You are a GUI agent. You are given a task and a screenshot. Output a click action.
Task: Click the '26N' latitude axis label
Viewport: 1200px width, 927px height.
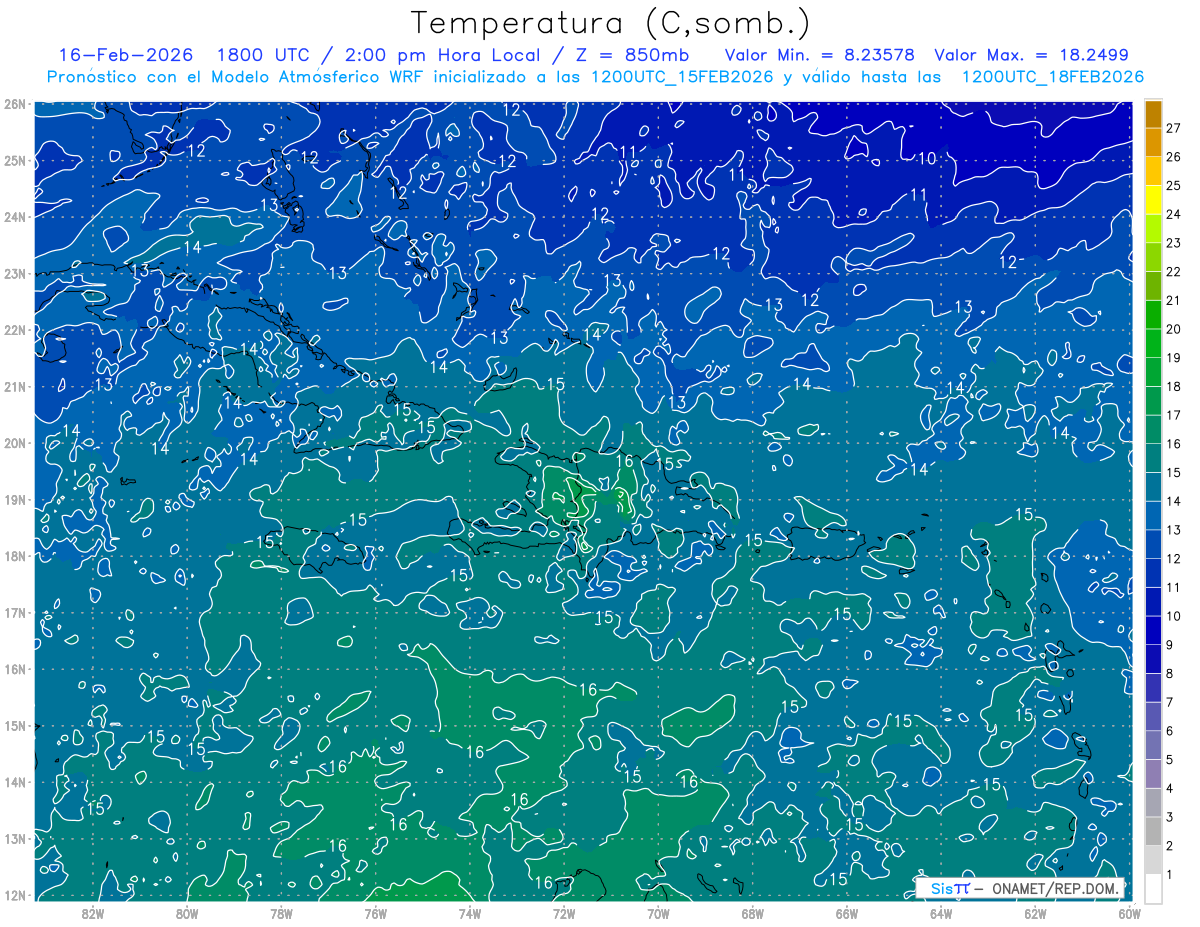(x=14, y=104)
